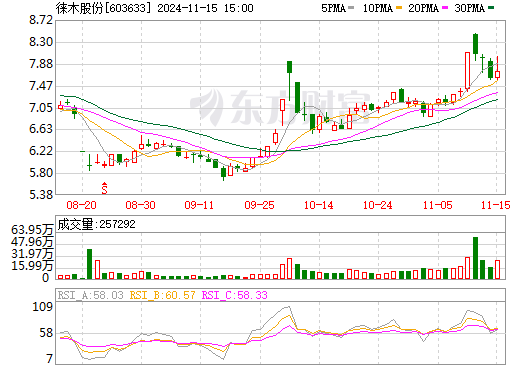
Task: Click the 08-20 date label
Action: pos(81,205)
